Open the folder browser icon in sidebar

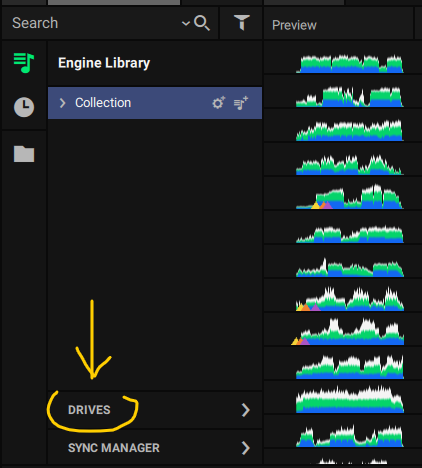tap(24, 154)
